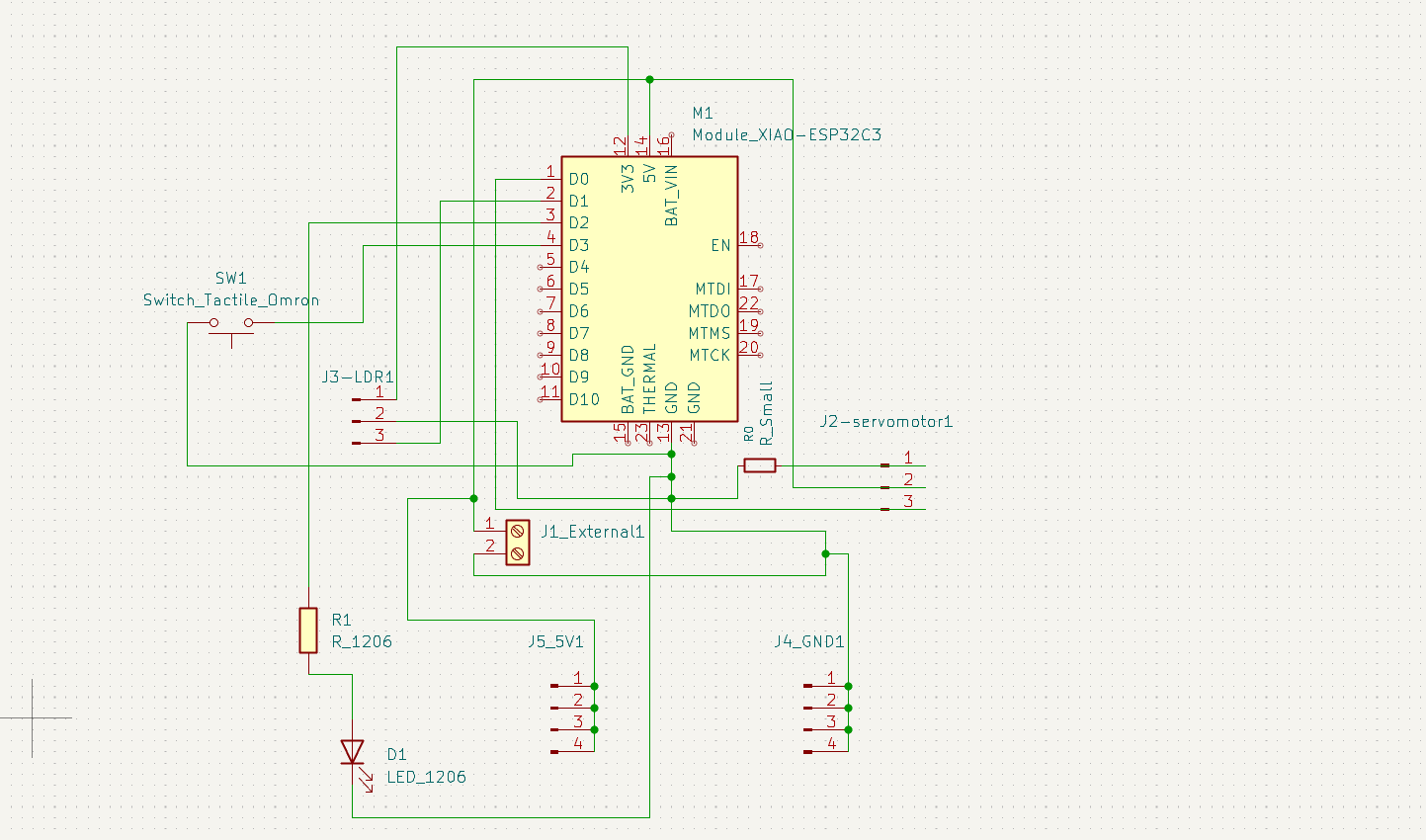Click the unconnected EN pin 18 on module
The height and width of the screenshot is (840, 1426).
click(x=749, y=244)
